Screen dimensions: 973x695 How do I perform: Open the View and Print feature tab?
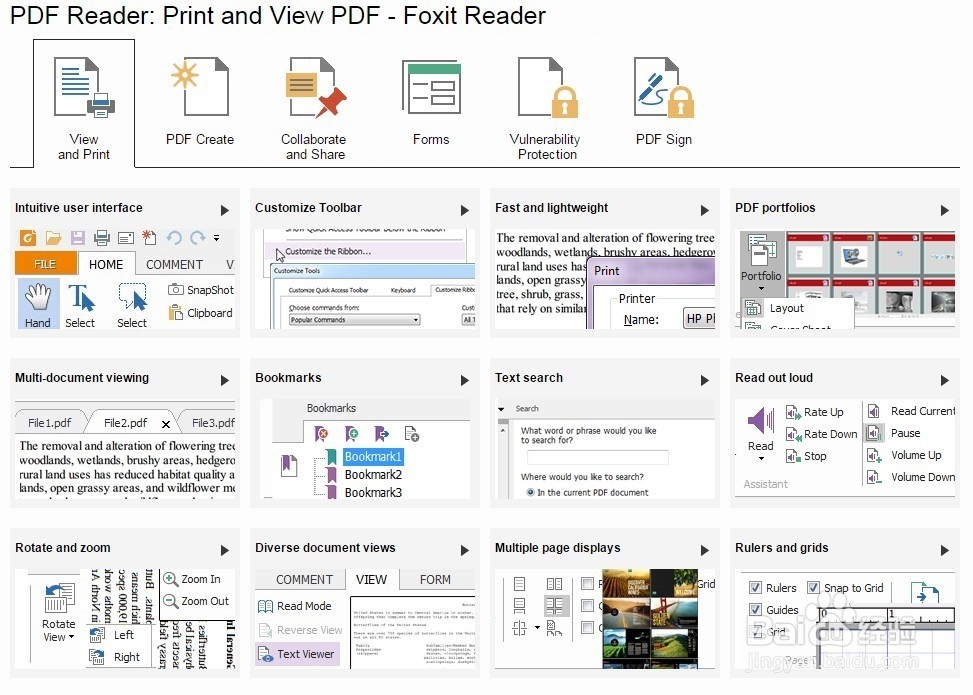84,103
